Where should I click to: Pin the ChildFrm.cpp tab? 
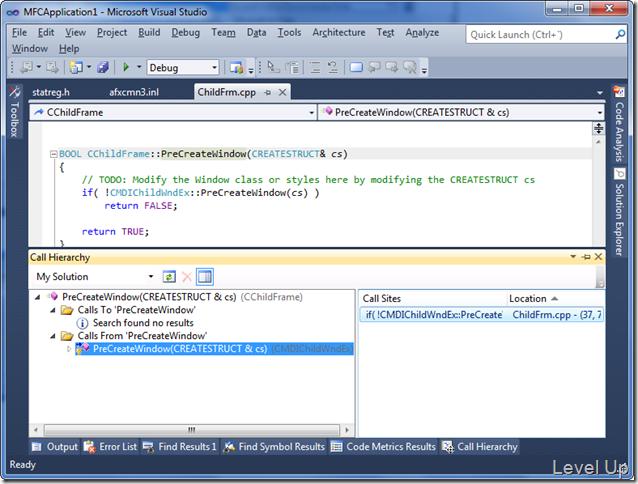267,93
